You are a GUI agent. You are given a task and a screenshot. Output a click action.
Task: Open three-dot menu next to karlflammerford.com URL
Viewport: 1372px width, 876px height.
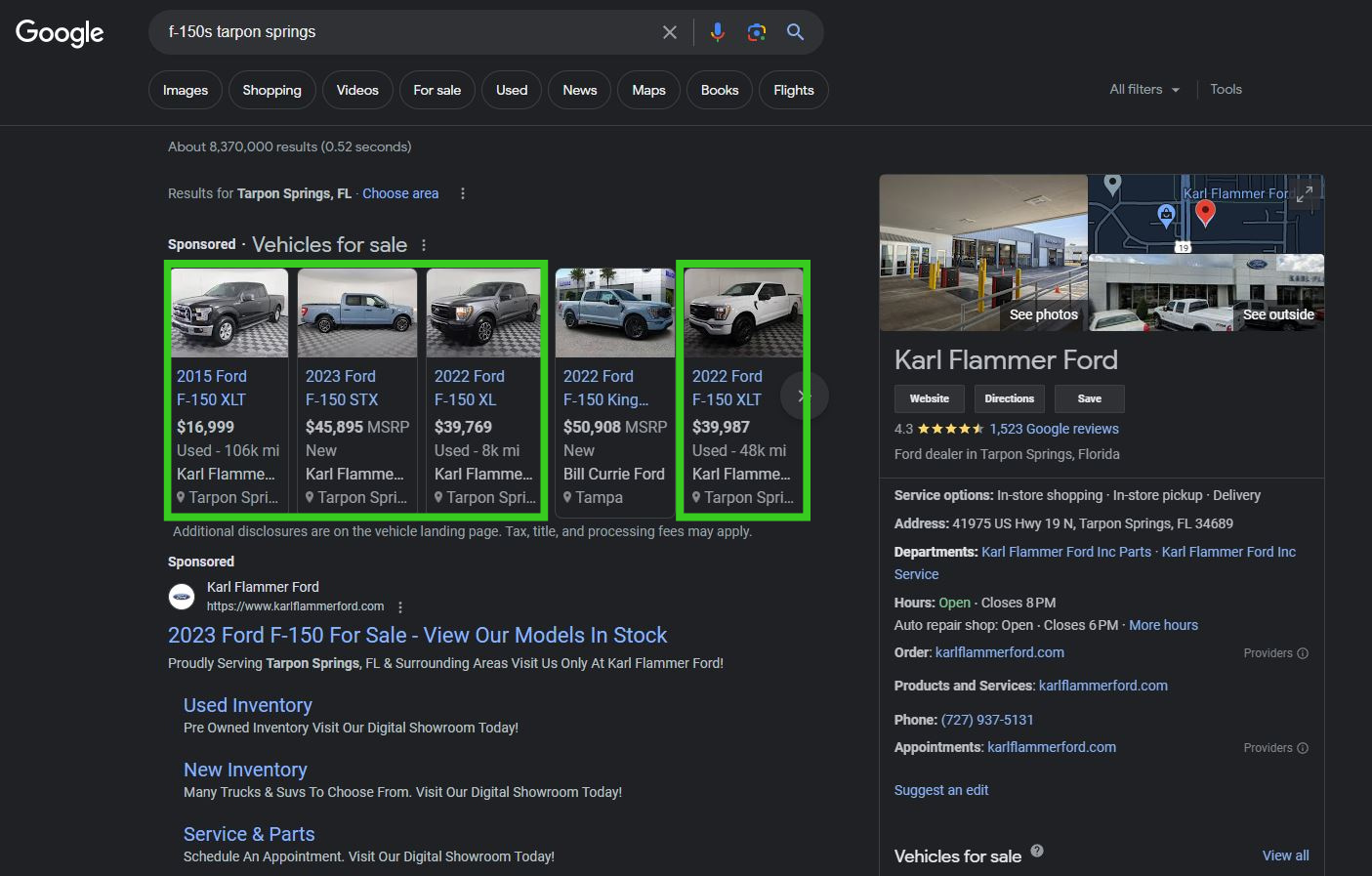(x=400, y=606)
